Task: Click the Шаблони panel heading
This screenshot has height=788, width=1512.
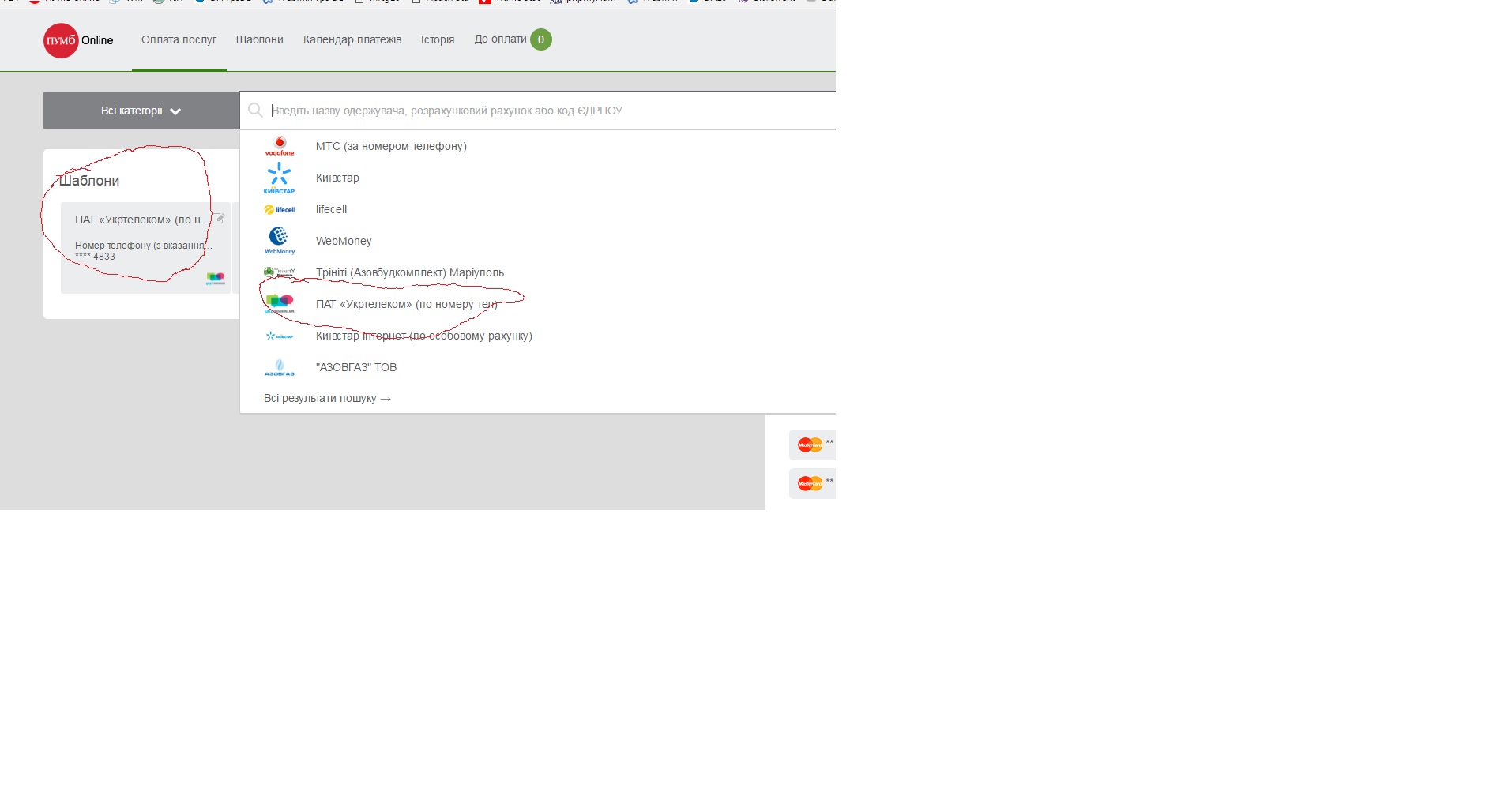Action: coord(89,181)
